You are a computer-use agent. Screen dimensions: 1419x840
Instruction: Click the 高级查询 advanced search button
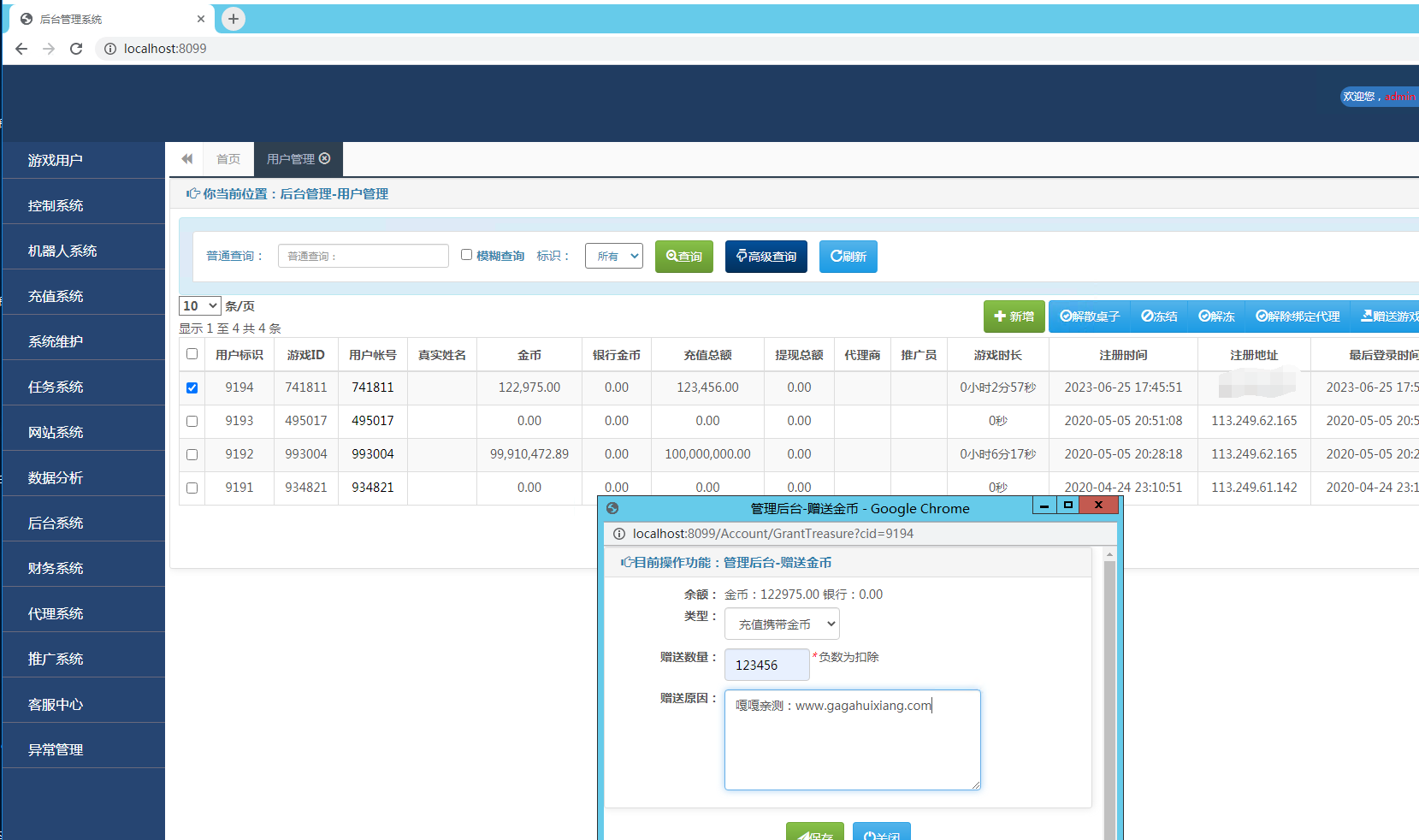click(x=766, y=257)
